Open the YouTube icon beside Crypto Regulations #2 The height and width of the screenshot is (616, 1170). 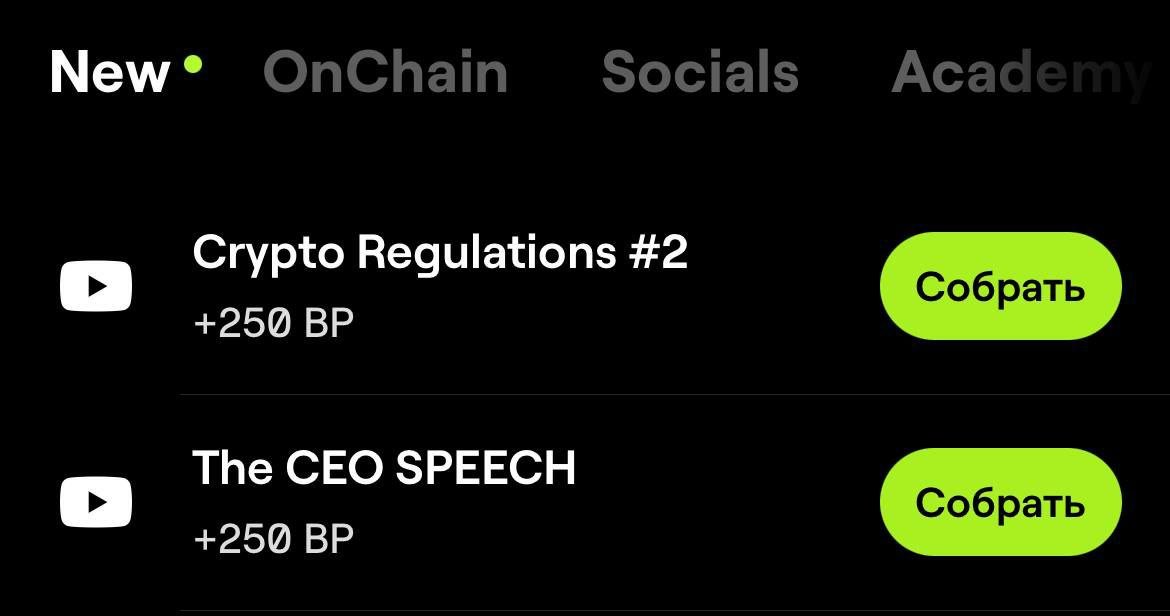pos(95,287)
